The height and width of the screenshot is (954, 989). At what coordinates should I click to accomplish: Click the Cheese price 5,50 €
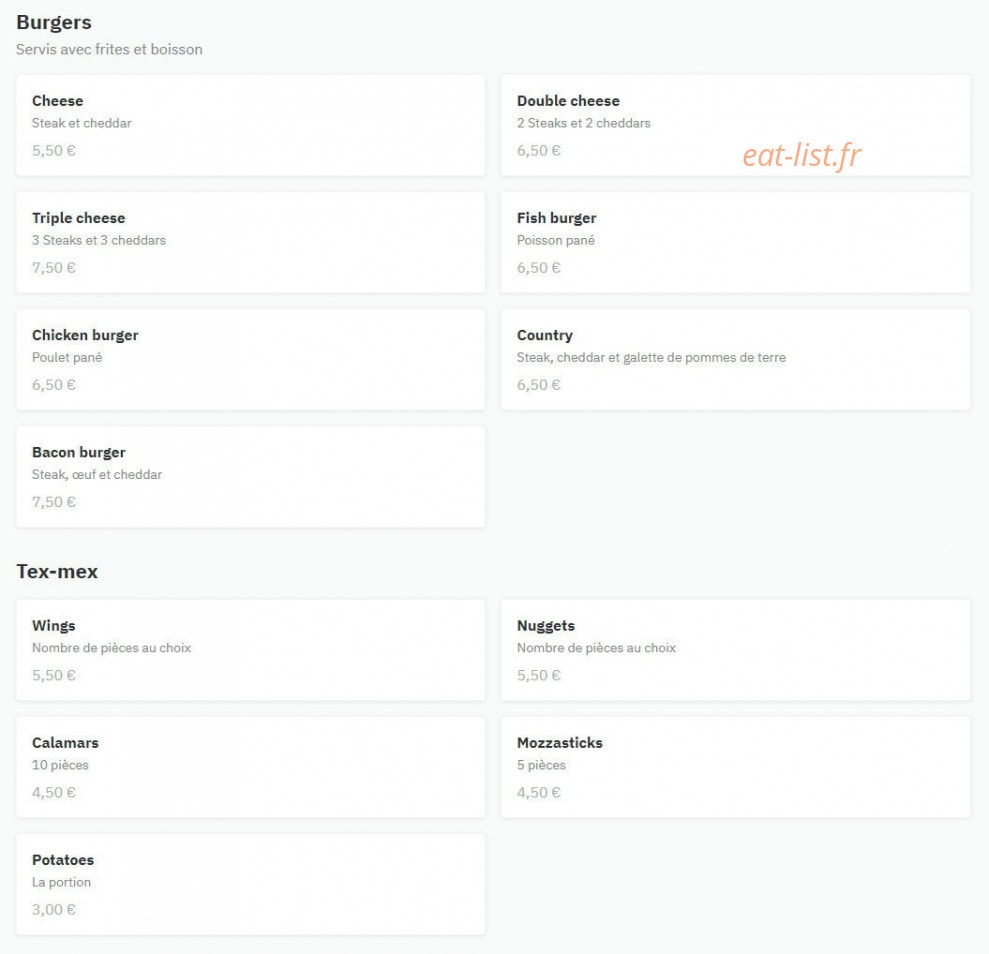pos(54,151)
